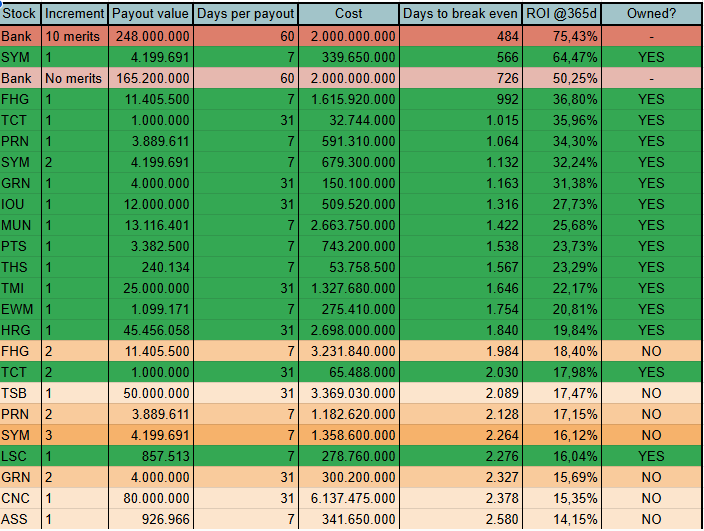This screenshot has height=531, width=704.
Task: Click payout value 248.000.000
Action: pyautogui.click(x=150, y=36)
